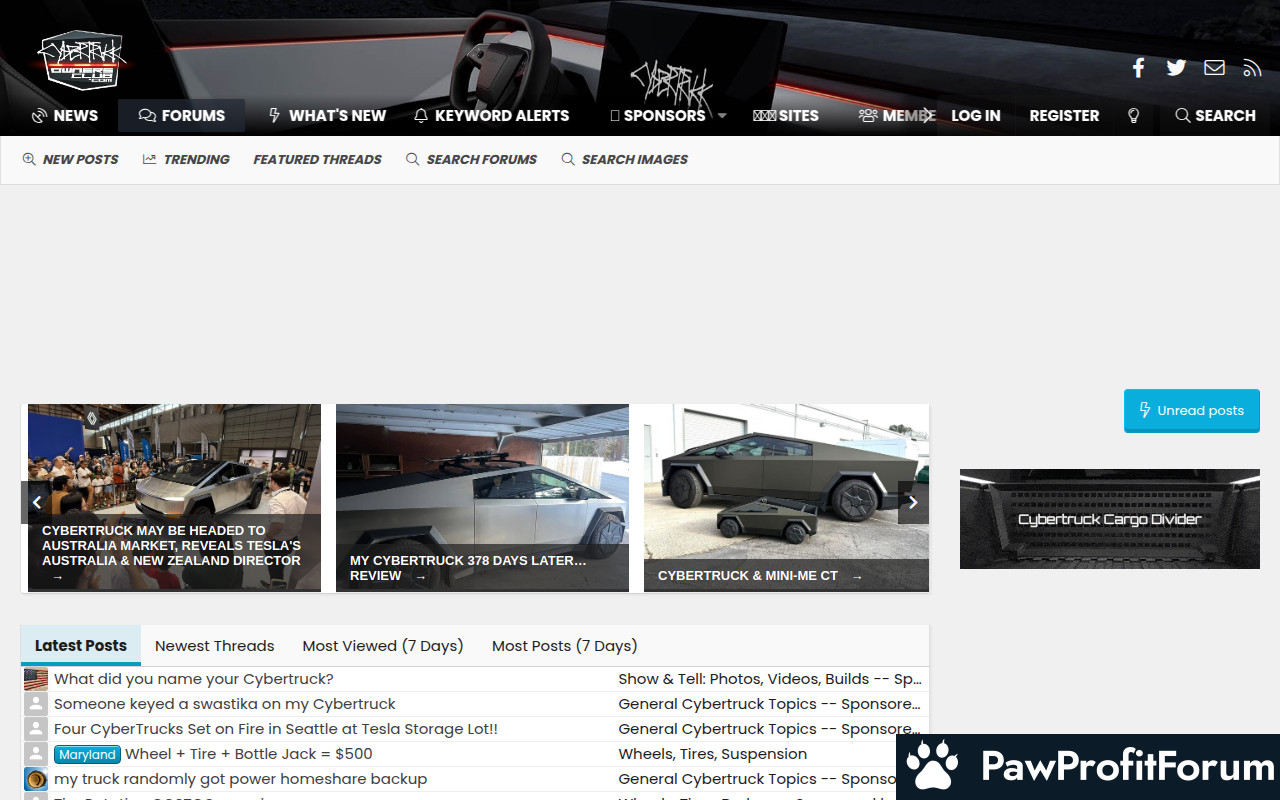The width and height of the screenshot is (1280, 800).
Task: Open thread Someone keyed a swastika
Action: 225,704
